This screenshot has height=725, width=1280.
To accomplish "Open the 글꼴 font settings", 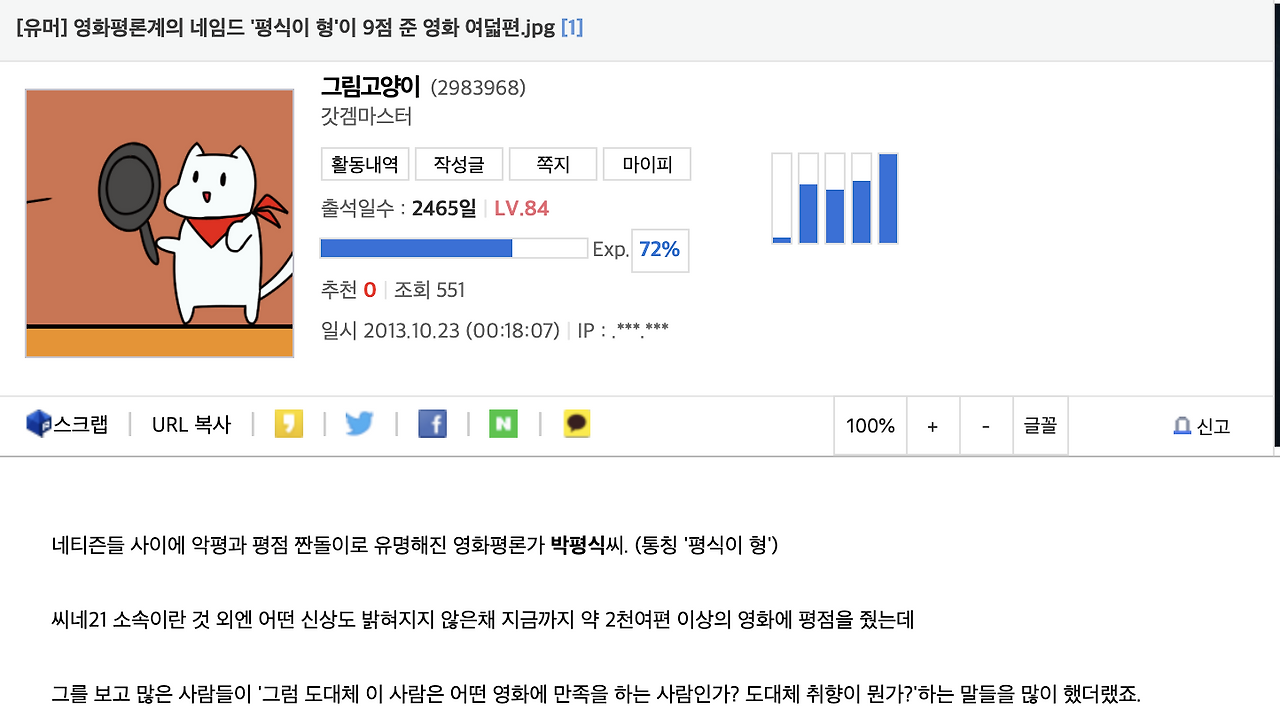I will 1040,425.
